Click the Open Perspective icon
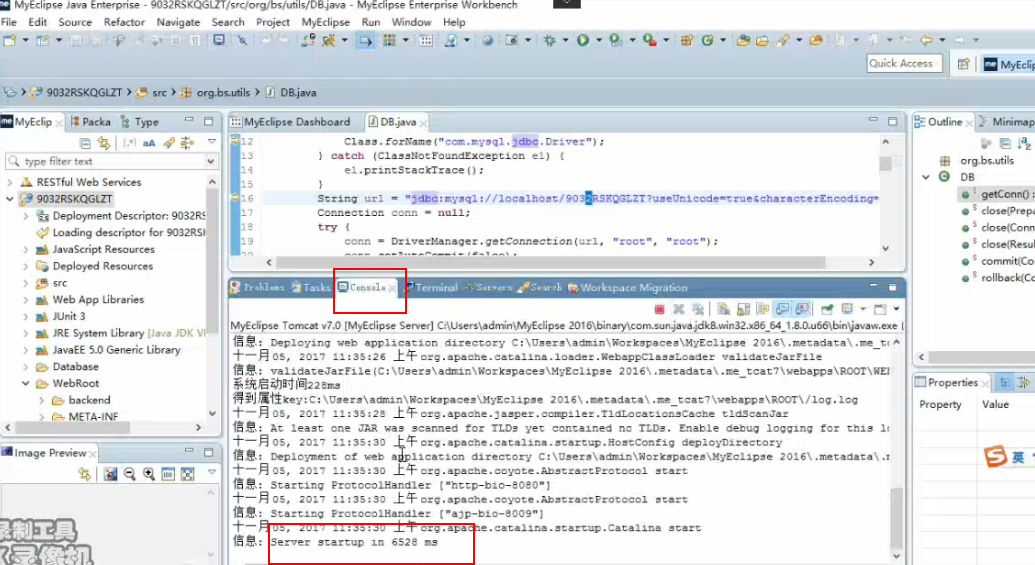The width and height of the screenshot is (1035, 565). [964, 63]
